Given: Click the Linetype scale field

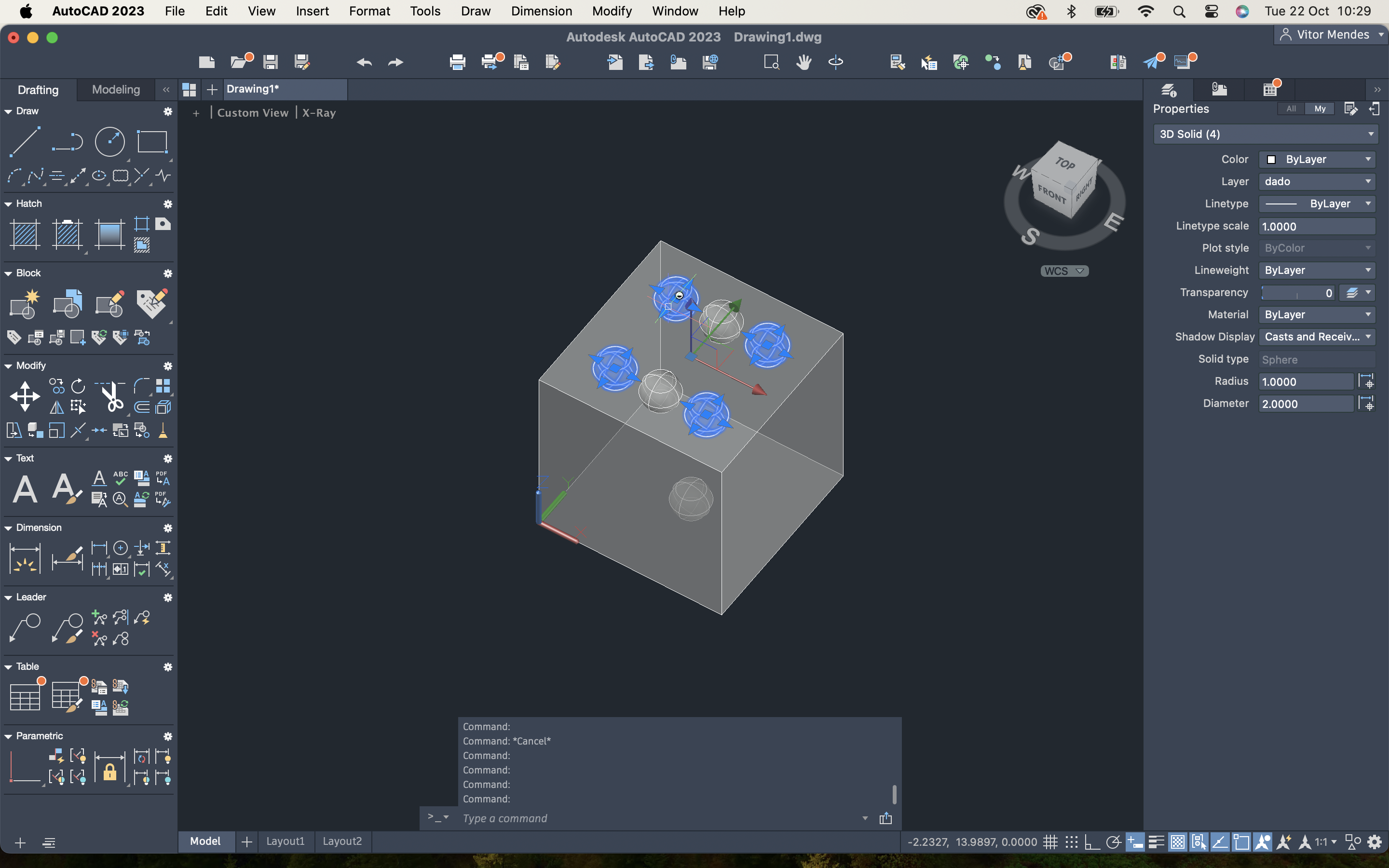Looking at the screenshot, I should (1317, 226).
